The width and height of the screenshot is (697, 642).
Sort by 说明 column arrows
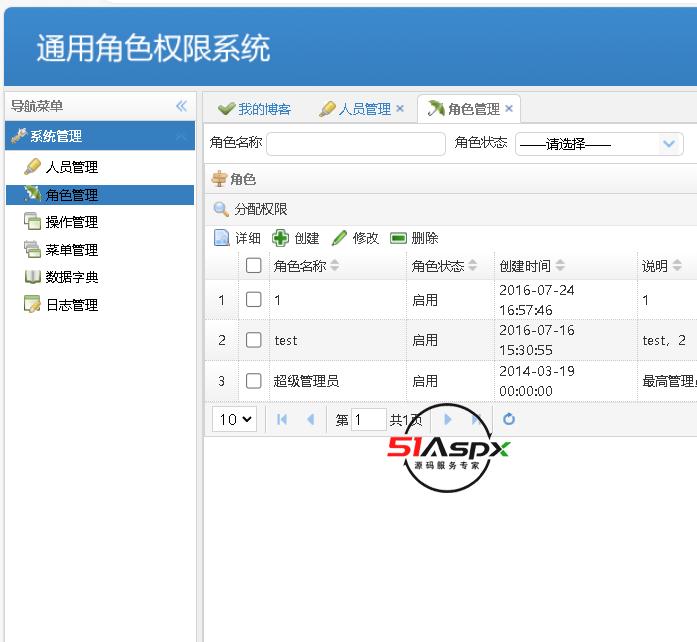[x=677, y=265]
